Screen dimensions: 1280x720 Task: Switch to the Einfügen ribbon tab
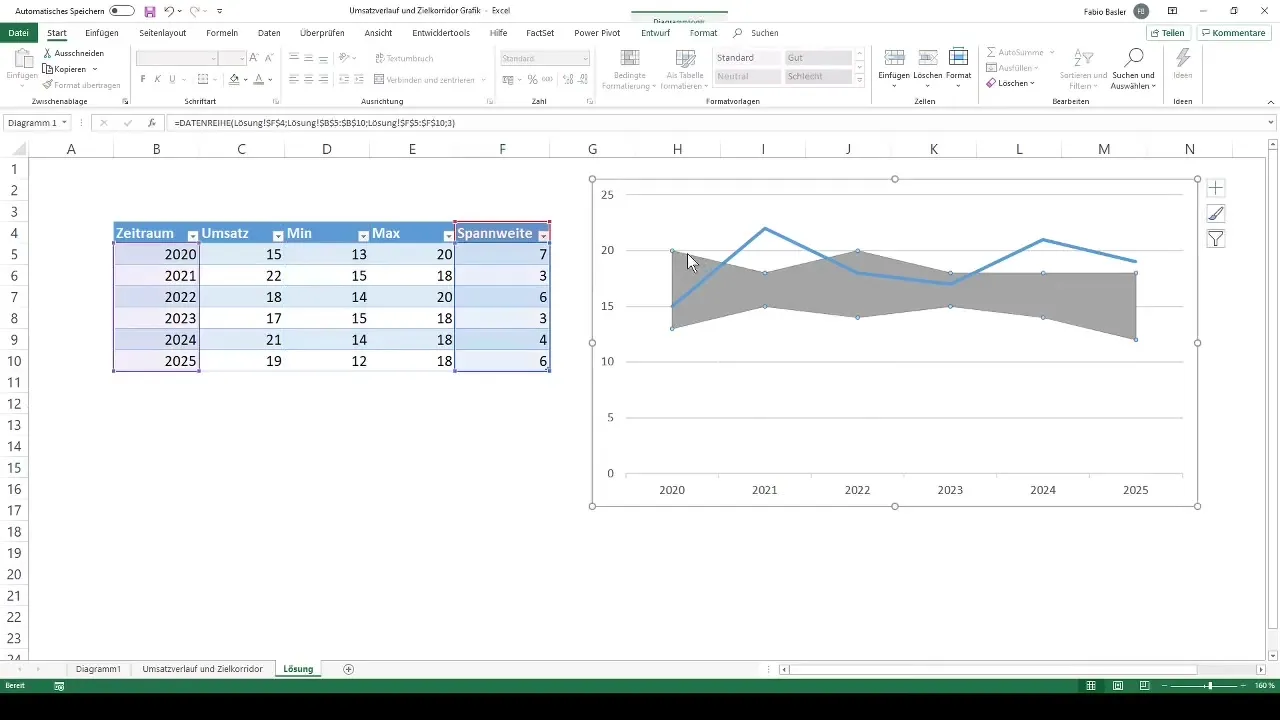tap(102, 33)
